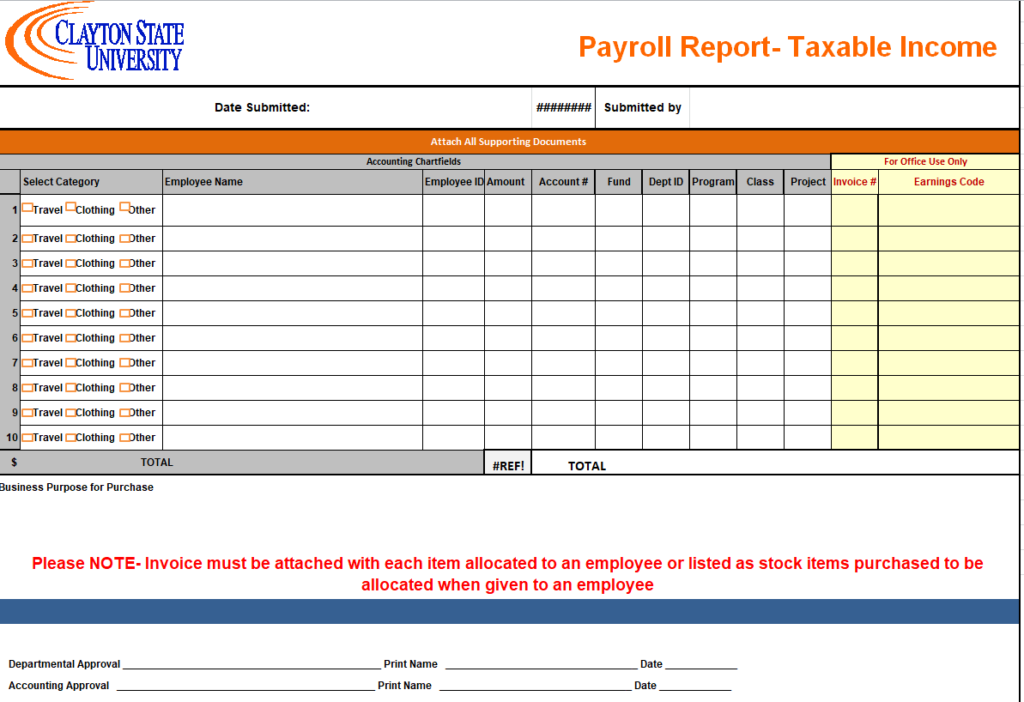Click the Account # column header
The height and width of the screenshot is (702, 1024).
(x=563, y=182)
